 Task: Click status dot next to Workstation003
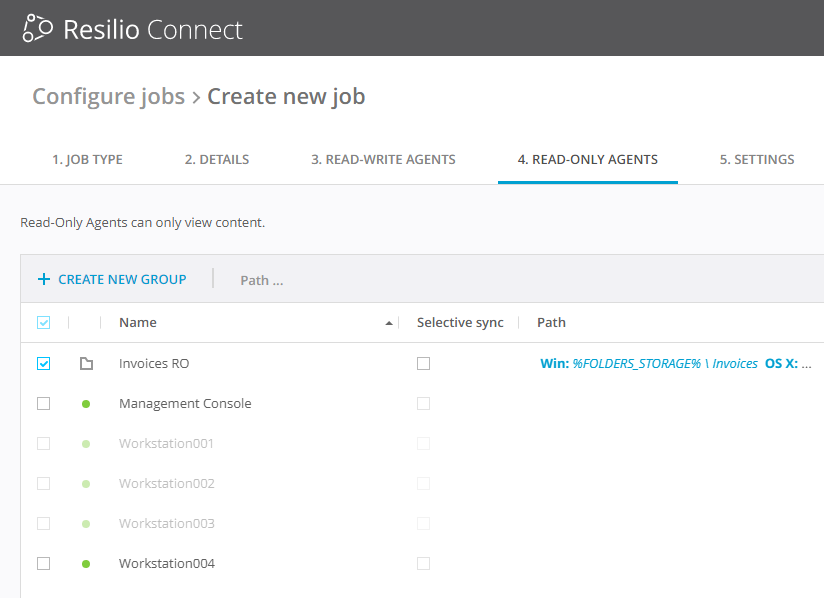[x=86, y=524]
